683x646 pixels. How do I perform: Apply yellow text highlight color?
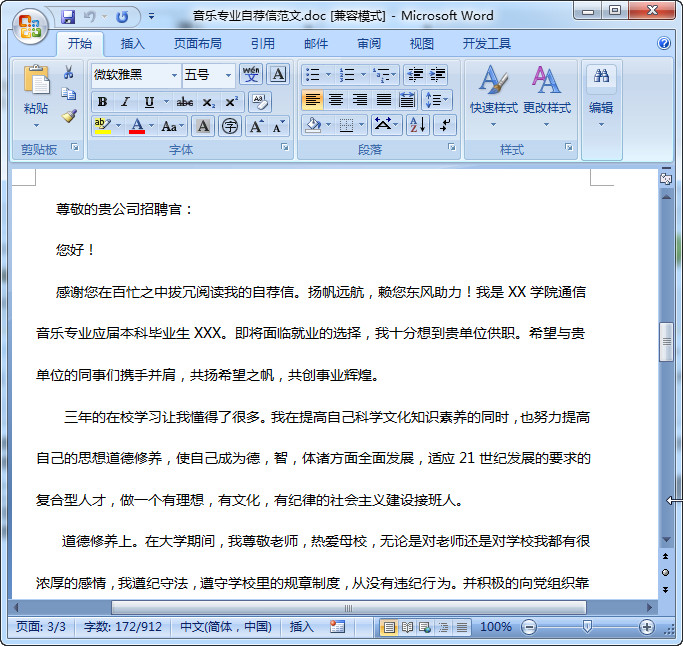[x=103, y=126]
